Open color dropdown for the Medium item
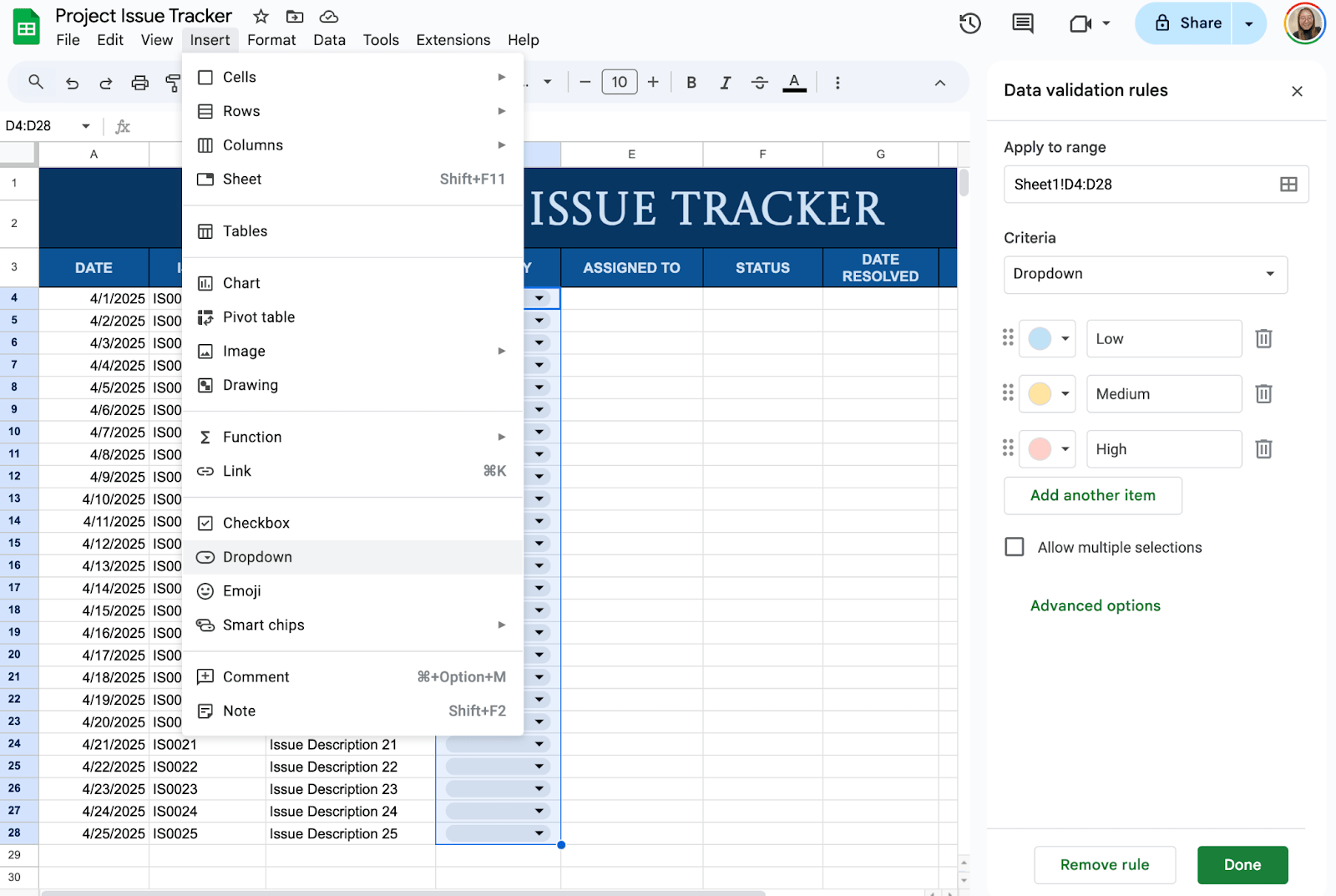 [x=1065, y=393]
